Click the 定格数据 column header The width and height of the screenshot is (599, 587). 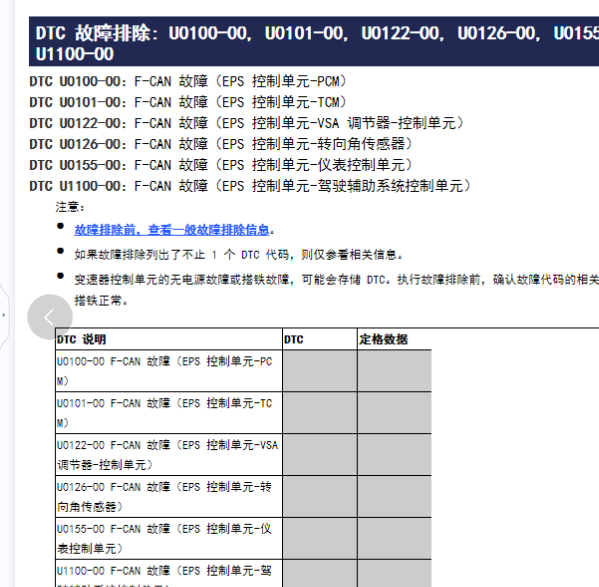pyautogui.click(x=395, y=339)
